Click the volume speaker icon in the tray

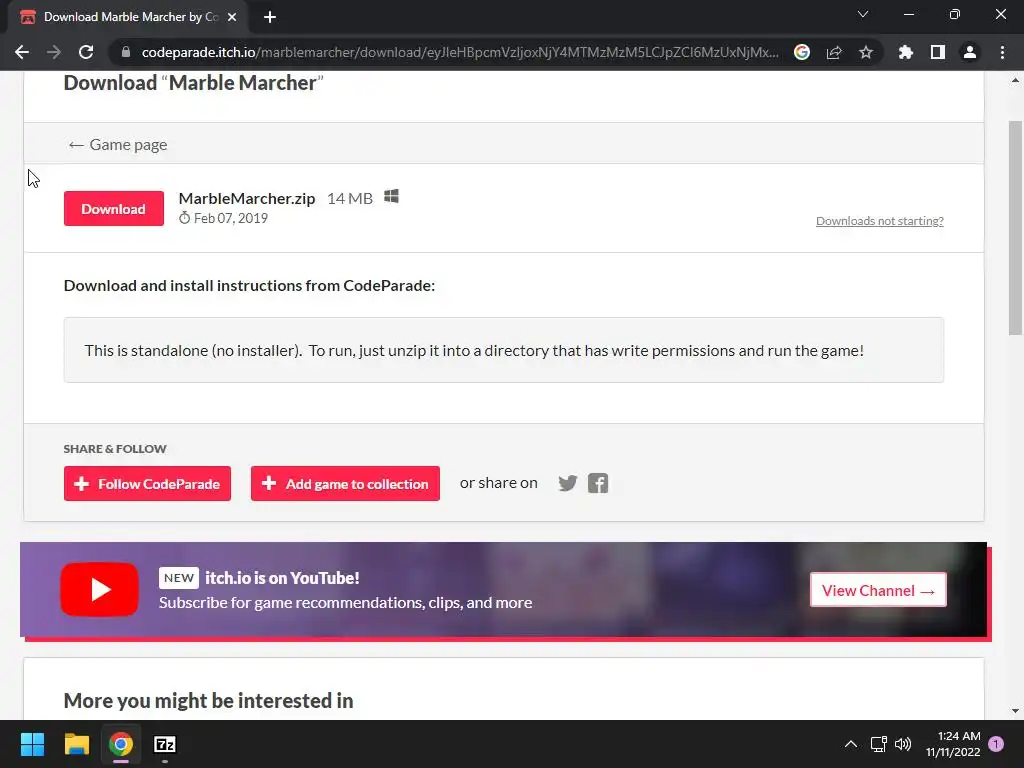coord(903,744)
